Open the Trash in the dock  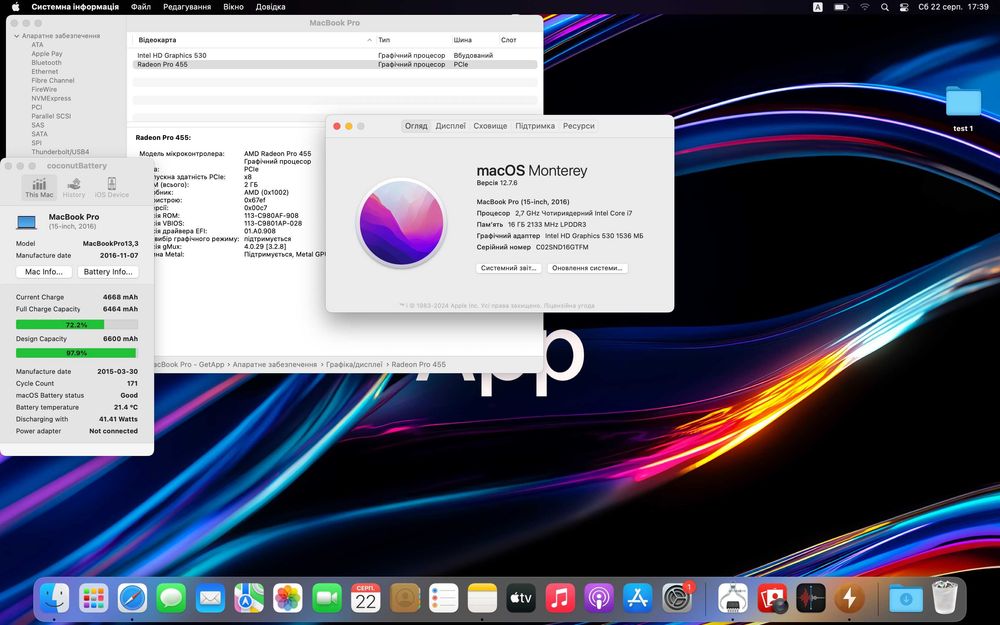point(944,597)
